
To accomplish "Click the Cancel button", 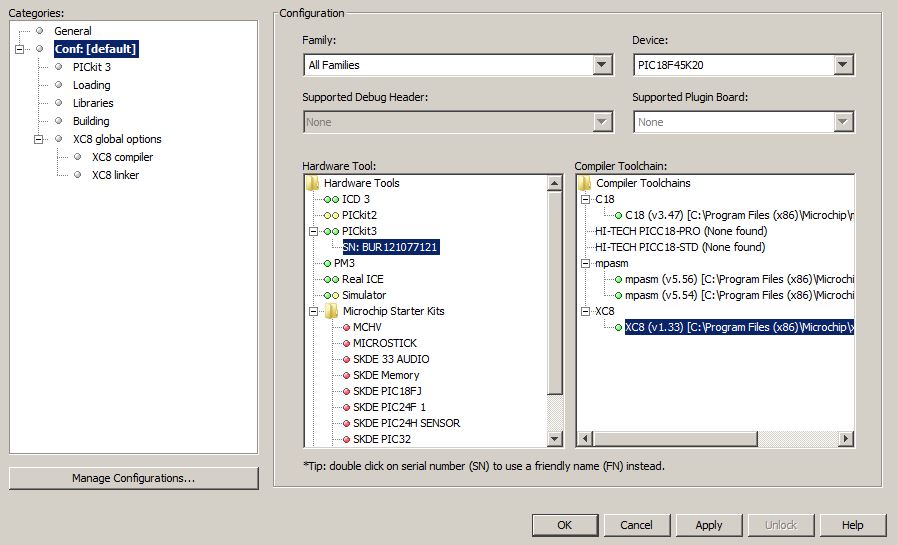I will [636, 525].
